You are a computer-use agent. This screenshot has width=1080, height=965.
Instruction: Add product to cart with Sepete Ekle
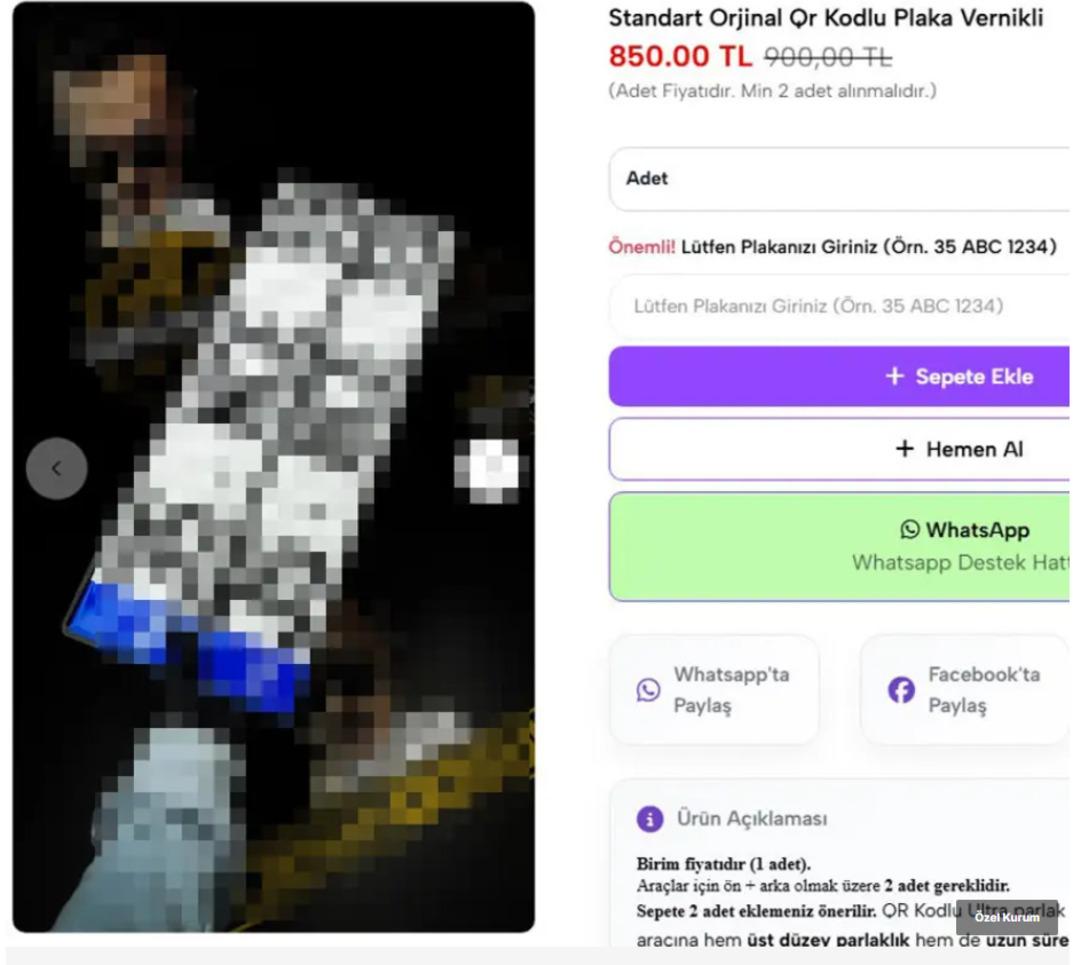click(x=839, y=376)
